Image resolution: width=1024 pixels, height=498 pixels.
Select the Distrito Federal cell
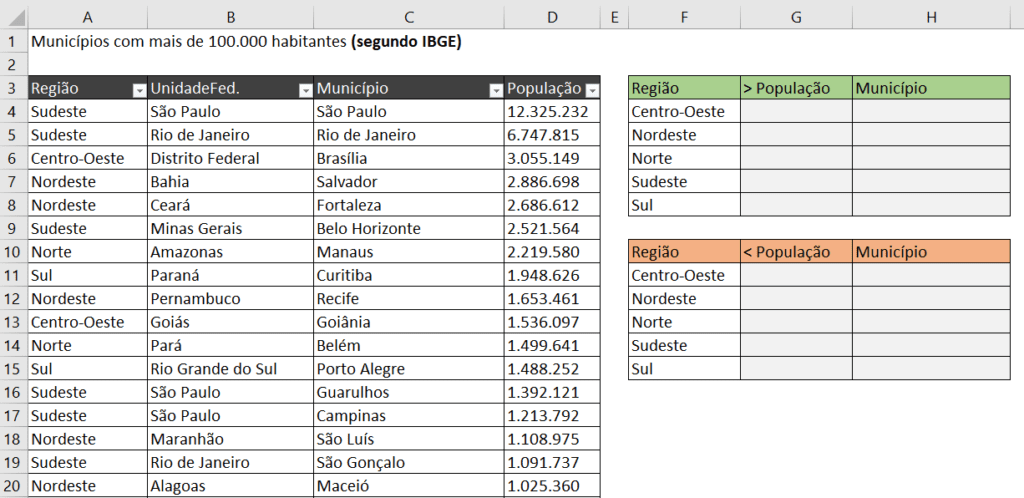point(230,158)
